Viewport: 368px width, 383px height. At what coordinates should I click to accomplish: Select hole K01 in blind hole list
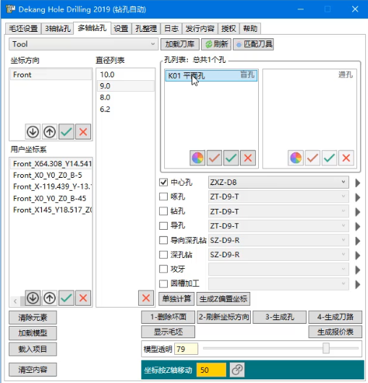pos(211,76)
